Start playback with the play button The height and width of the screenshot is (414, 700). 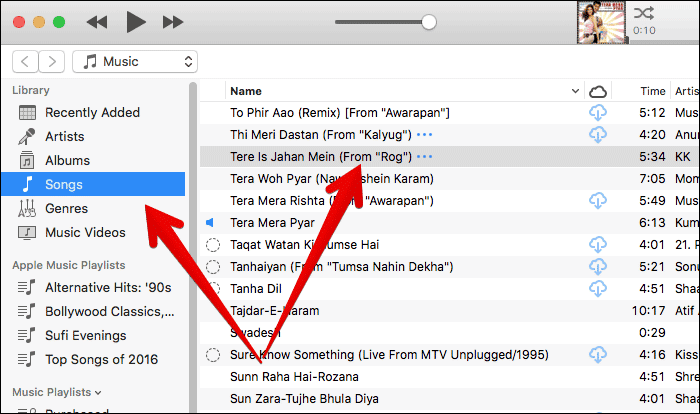tap(136, 22)
